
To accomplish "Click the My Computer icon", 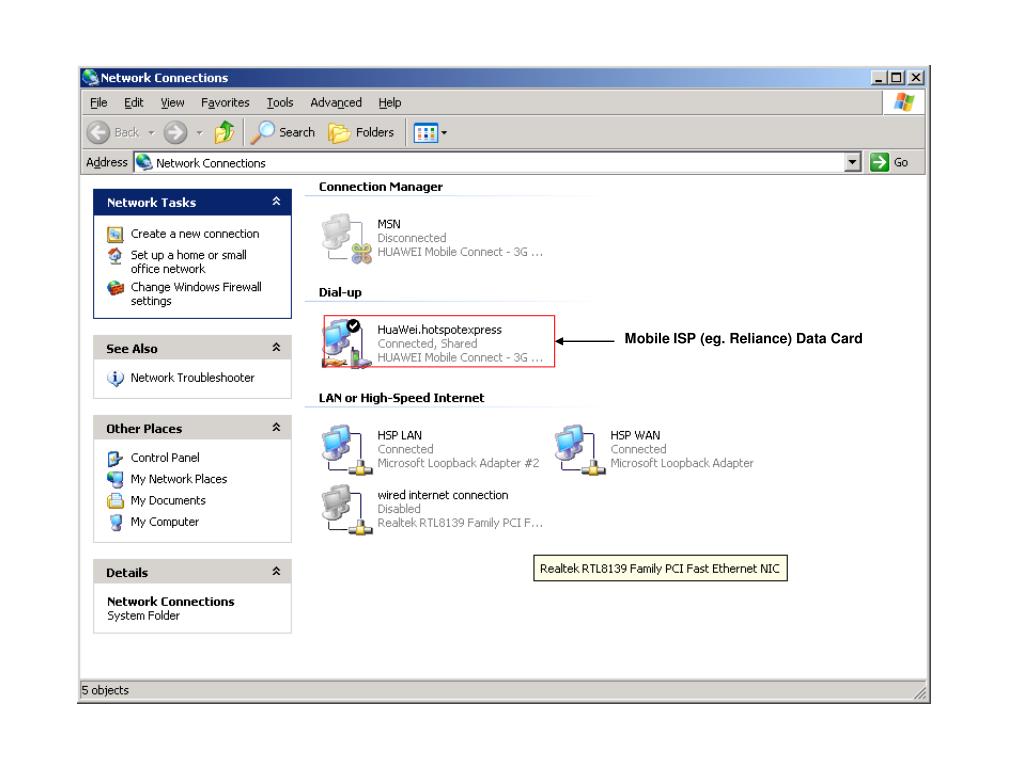I will (x=116, y=522).
